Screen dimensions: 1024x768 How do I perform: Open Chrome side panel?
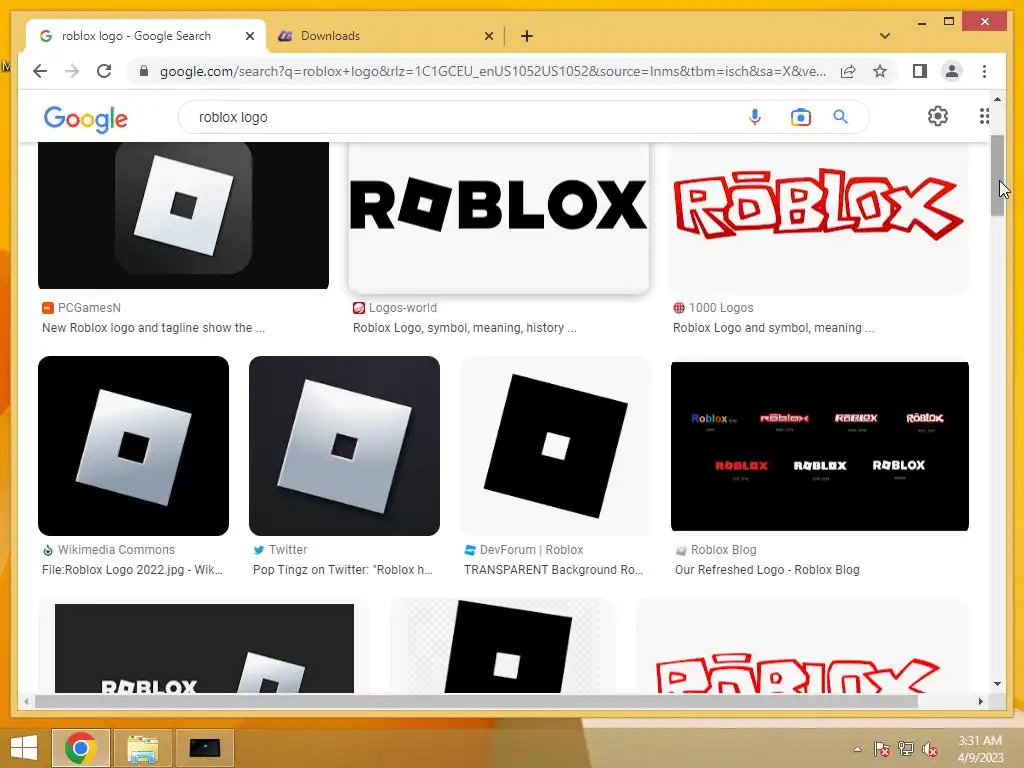click(920, 71)
